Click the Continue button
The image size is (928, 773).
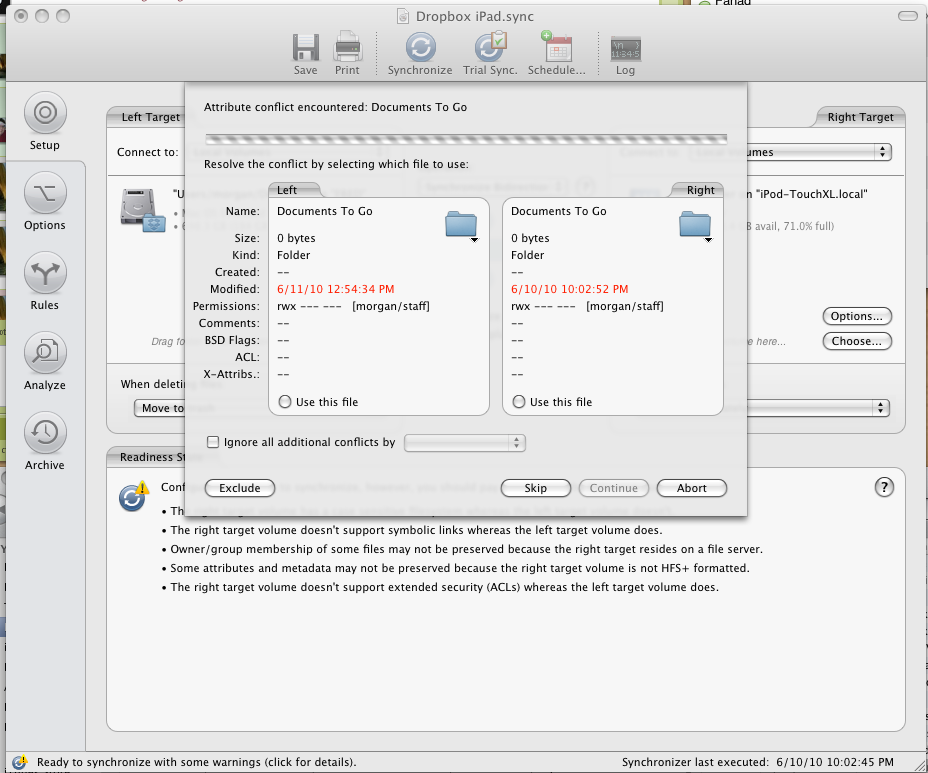tap(614, 488)
